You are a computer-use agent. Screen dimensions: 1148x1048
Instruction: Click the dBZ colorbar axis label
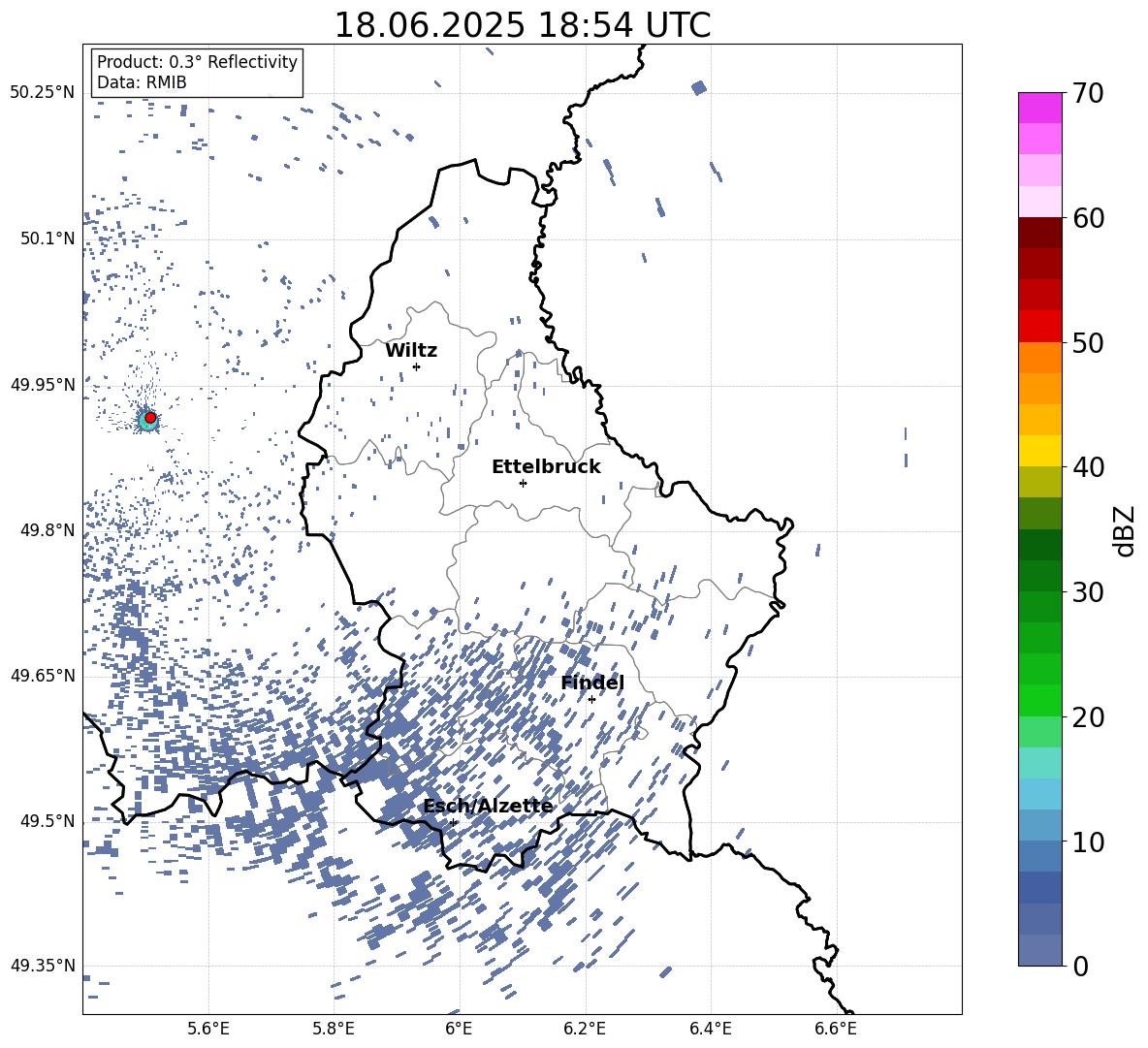(x=1126, y=530)
